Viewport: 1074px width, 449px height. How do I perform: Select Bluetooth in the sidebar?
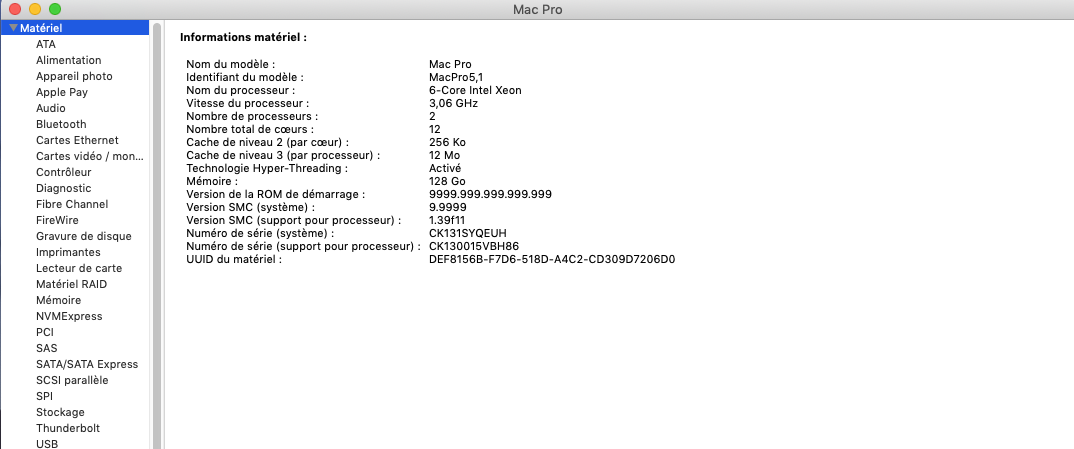pyautogui.click(x=61, y=124)
